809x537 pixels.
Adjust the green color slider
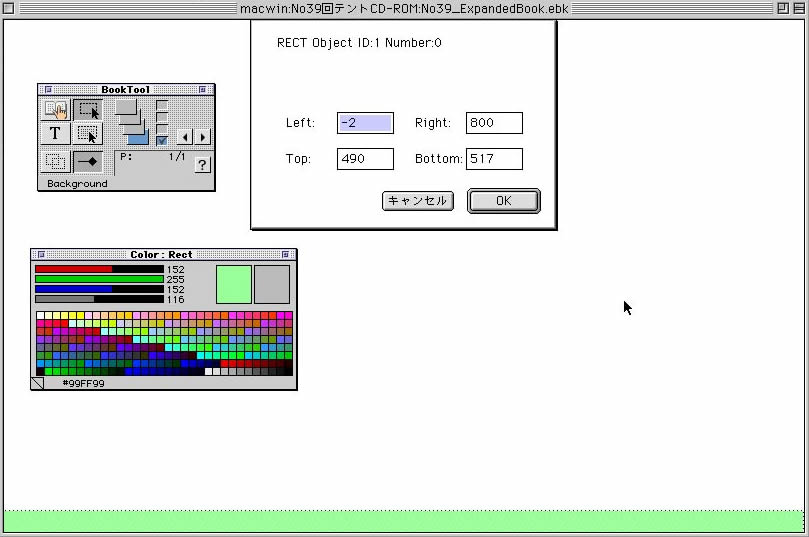coord(99,279)
